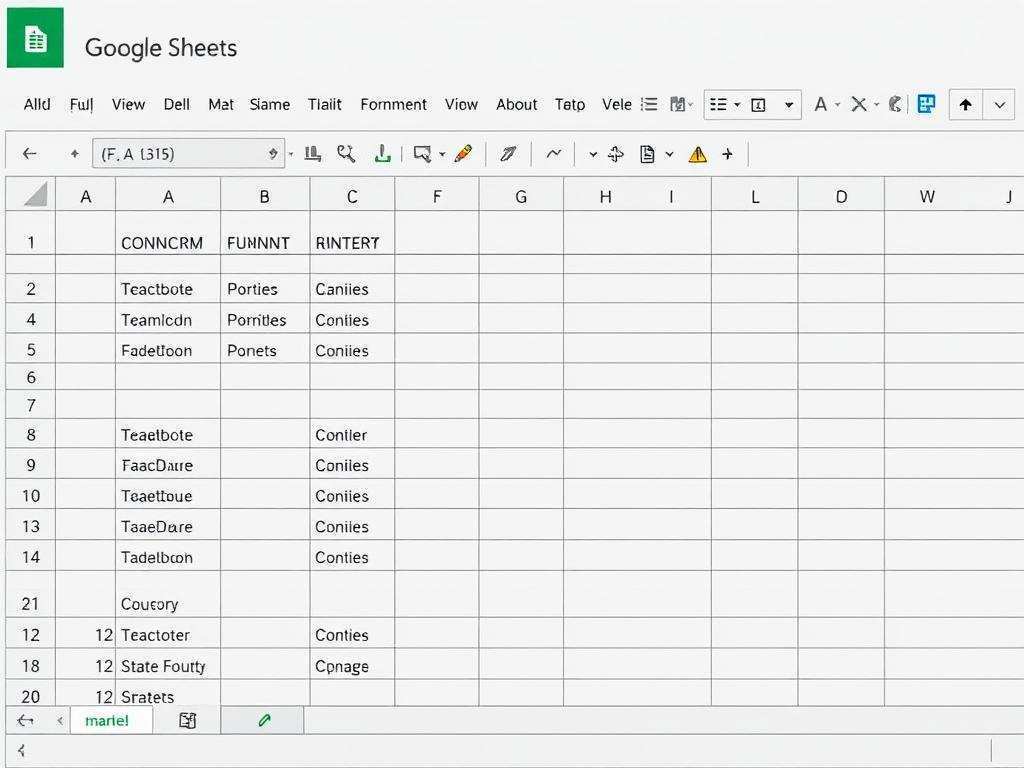The image size is (1024, 768).
Task: Open the text color picker A
Action: pyautogui.click(x=821, y=104)
